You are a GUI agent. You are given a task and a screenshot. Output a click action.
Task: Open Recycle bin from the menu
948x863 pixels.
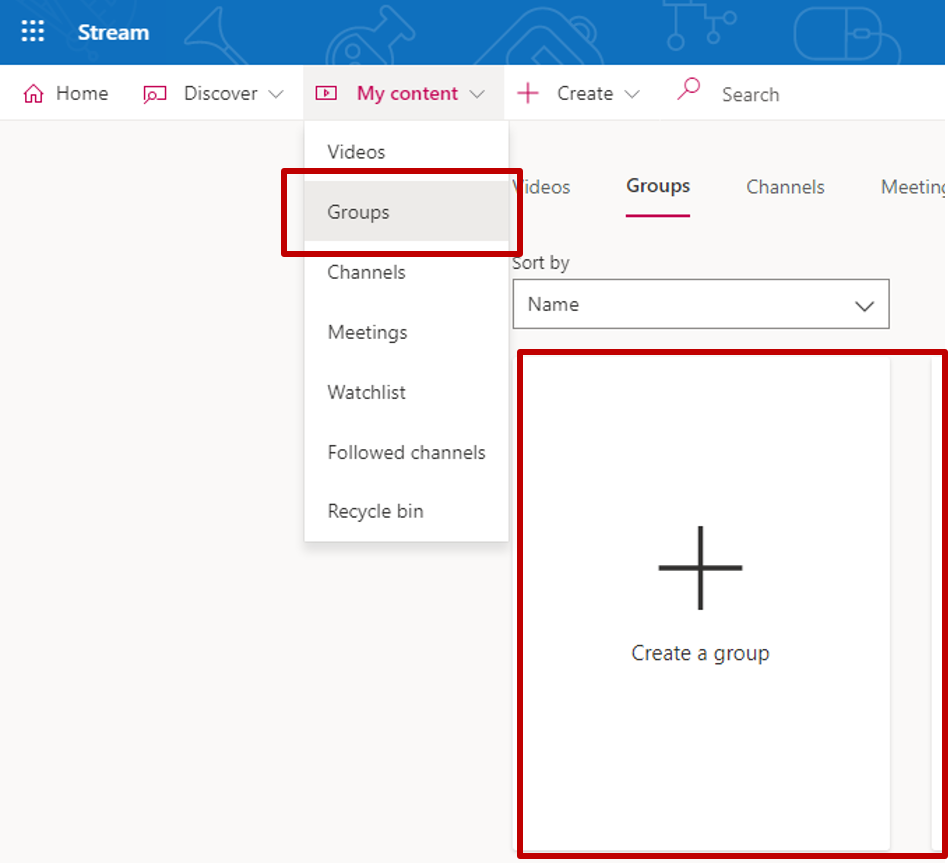[x=375, y=511]
